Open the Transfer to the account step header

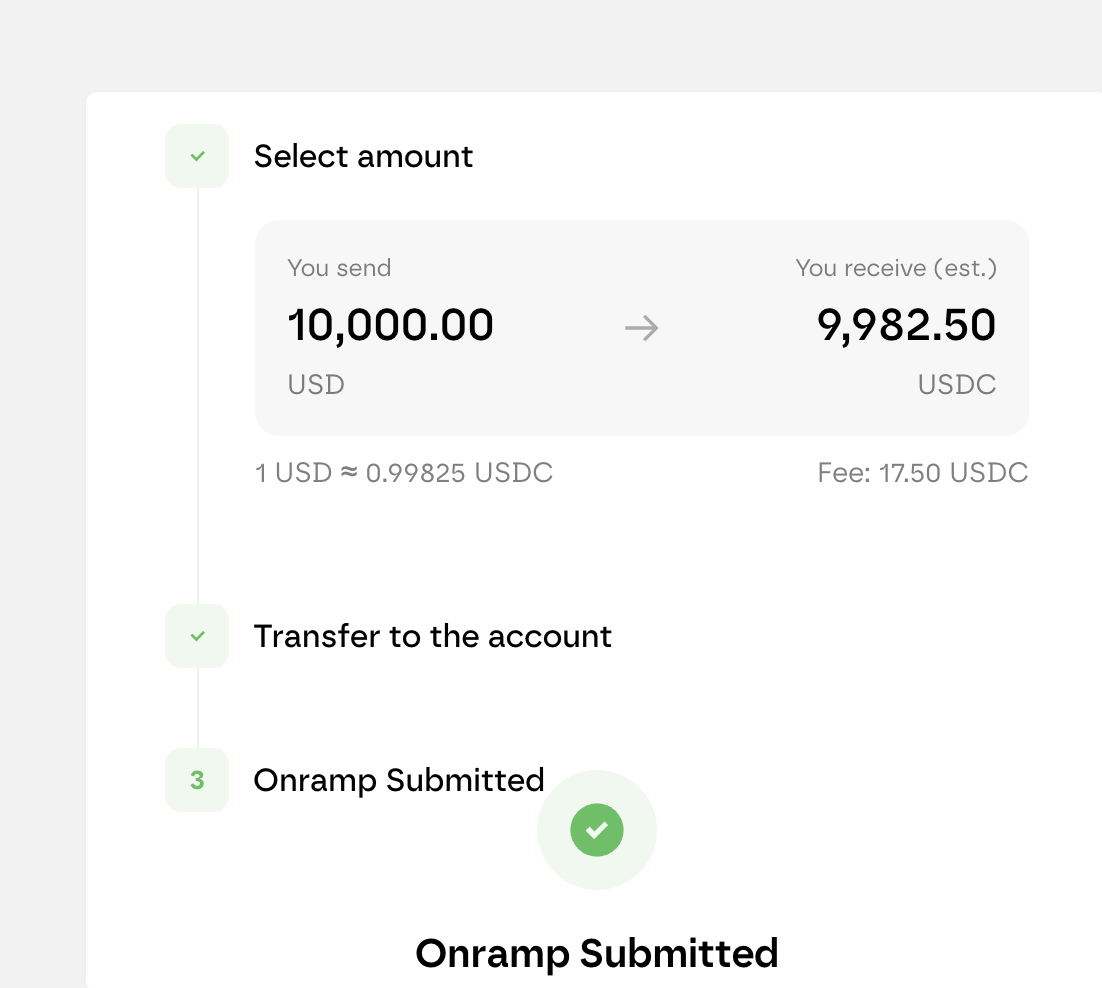[433, 636]
